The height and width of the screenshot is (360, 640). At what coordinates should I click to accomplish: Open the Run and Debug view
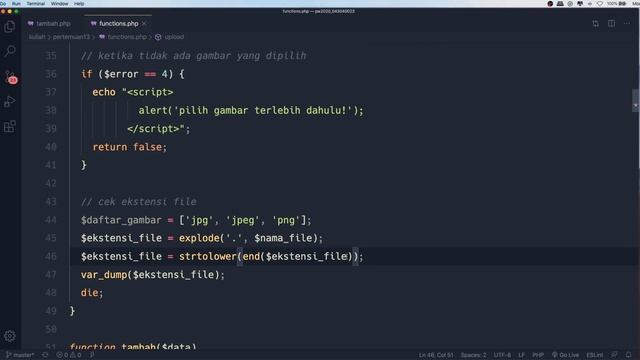[x=10, y=101]
